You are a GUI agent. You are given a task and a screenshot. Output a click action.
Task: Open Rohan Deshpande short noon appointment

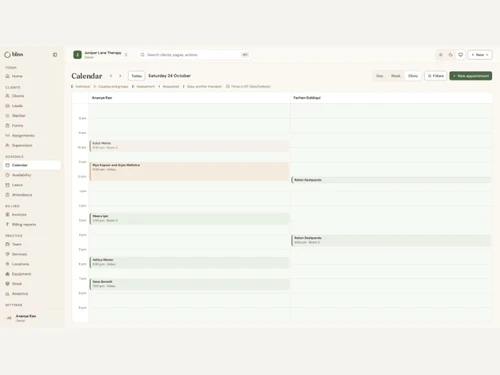tap(391, 180)
